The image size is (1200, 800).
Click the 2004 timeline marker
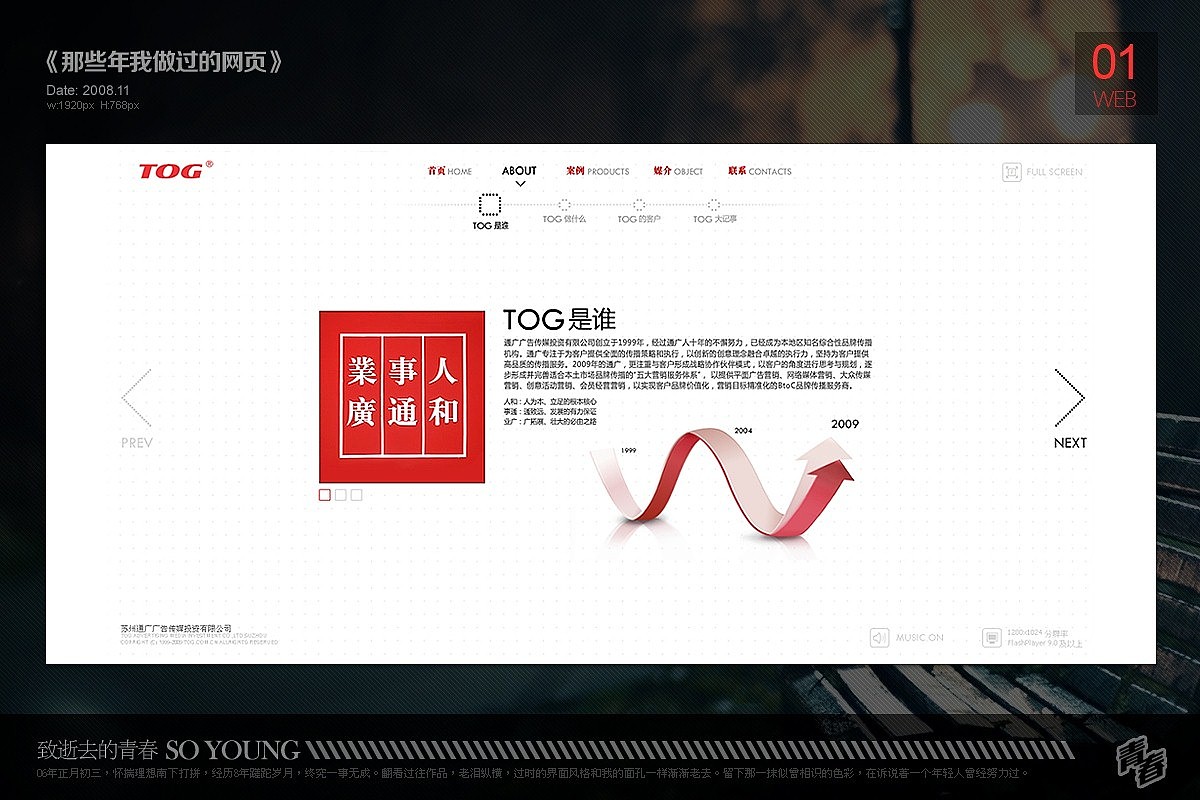click(x=743, y=430)
